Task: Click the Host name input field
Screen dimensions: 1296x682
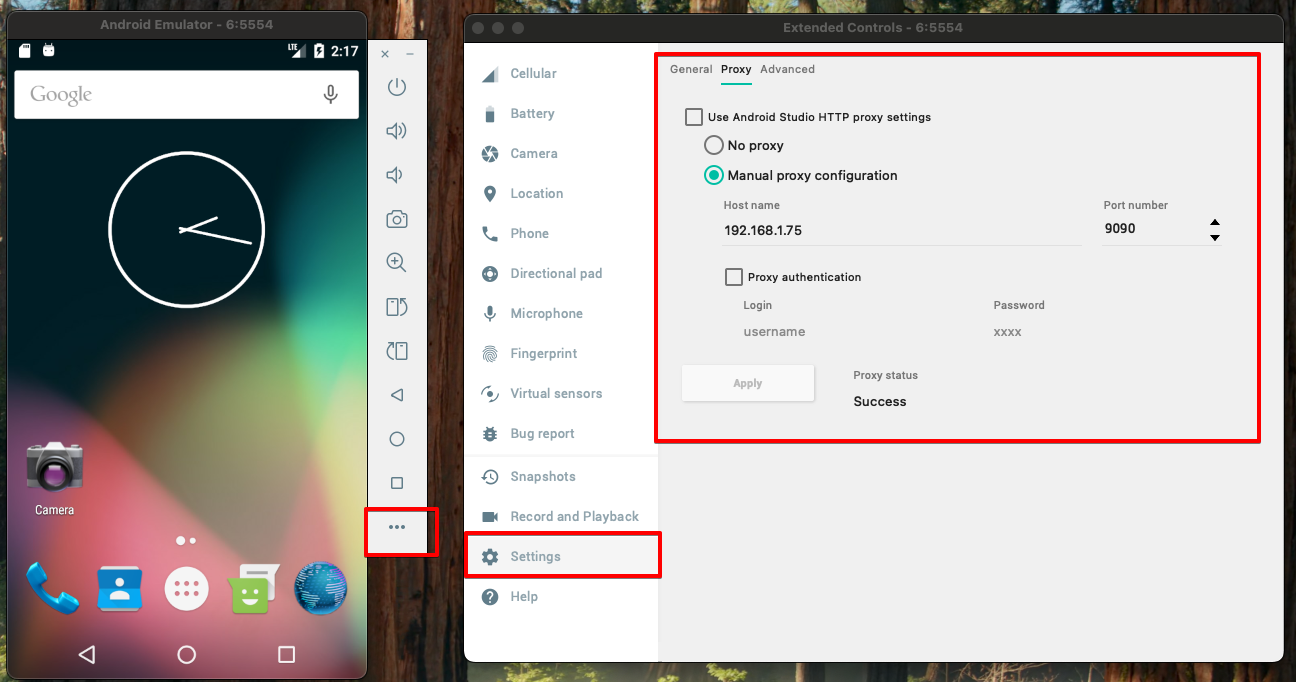Action: pos(900,230)
